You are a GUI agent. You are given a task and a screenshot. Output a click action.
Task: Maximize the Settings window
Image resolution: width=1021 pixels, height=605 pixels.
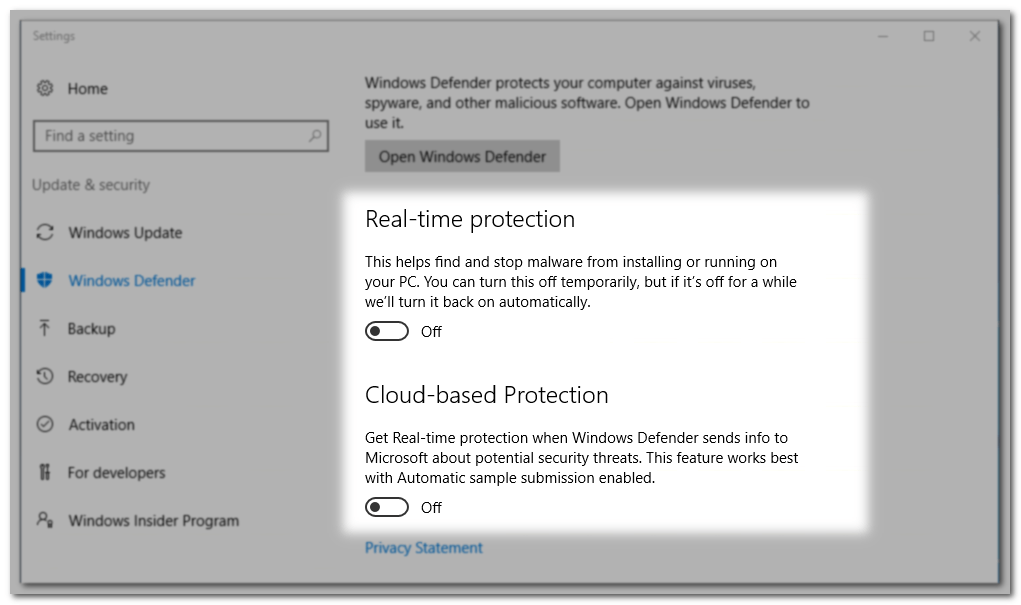click(929, 37)
